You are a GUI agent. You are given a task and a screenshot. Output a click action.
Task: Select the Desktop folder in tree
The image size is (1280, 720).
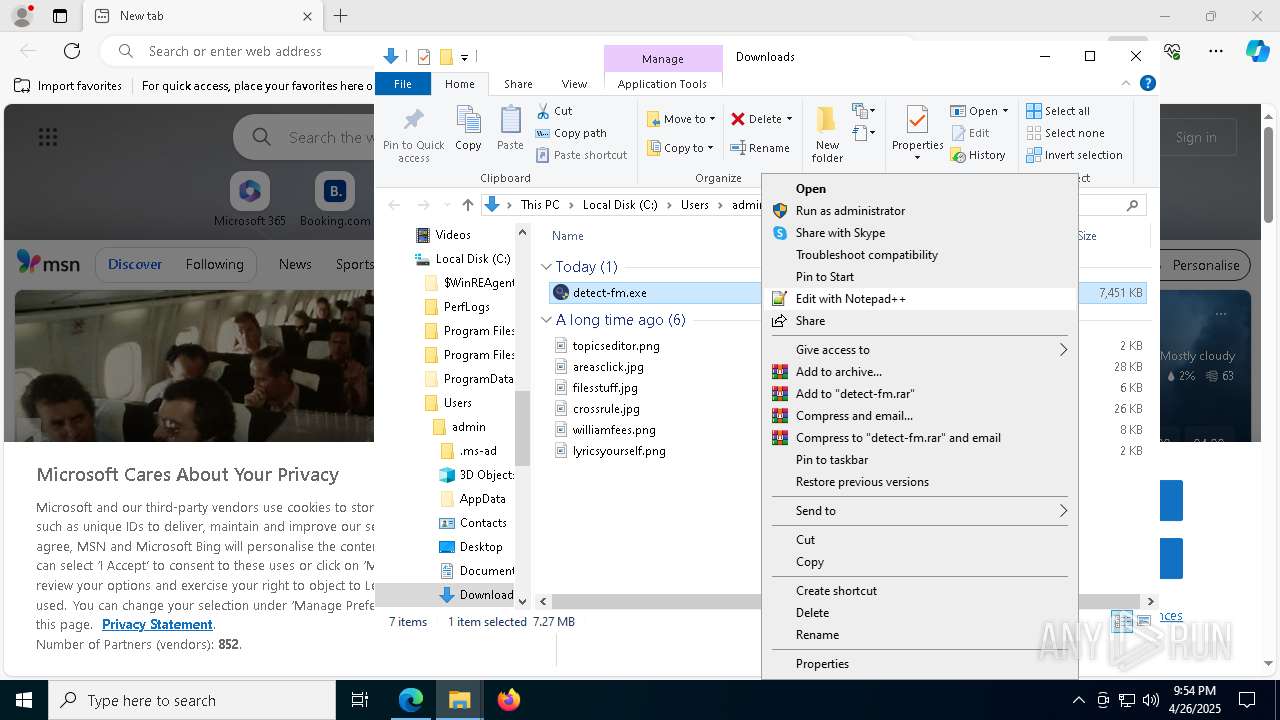click(481, 547)
